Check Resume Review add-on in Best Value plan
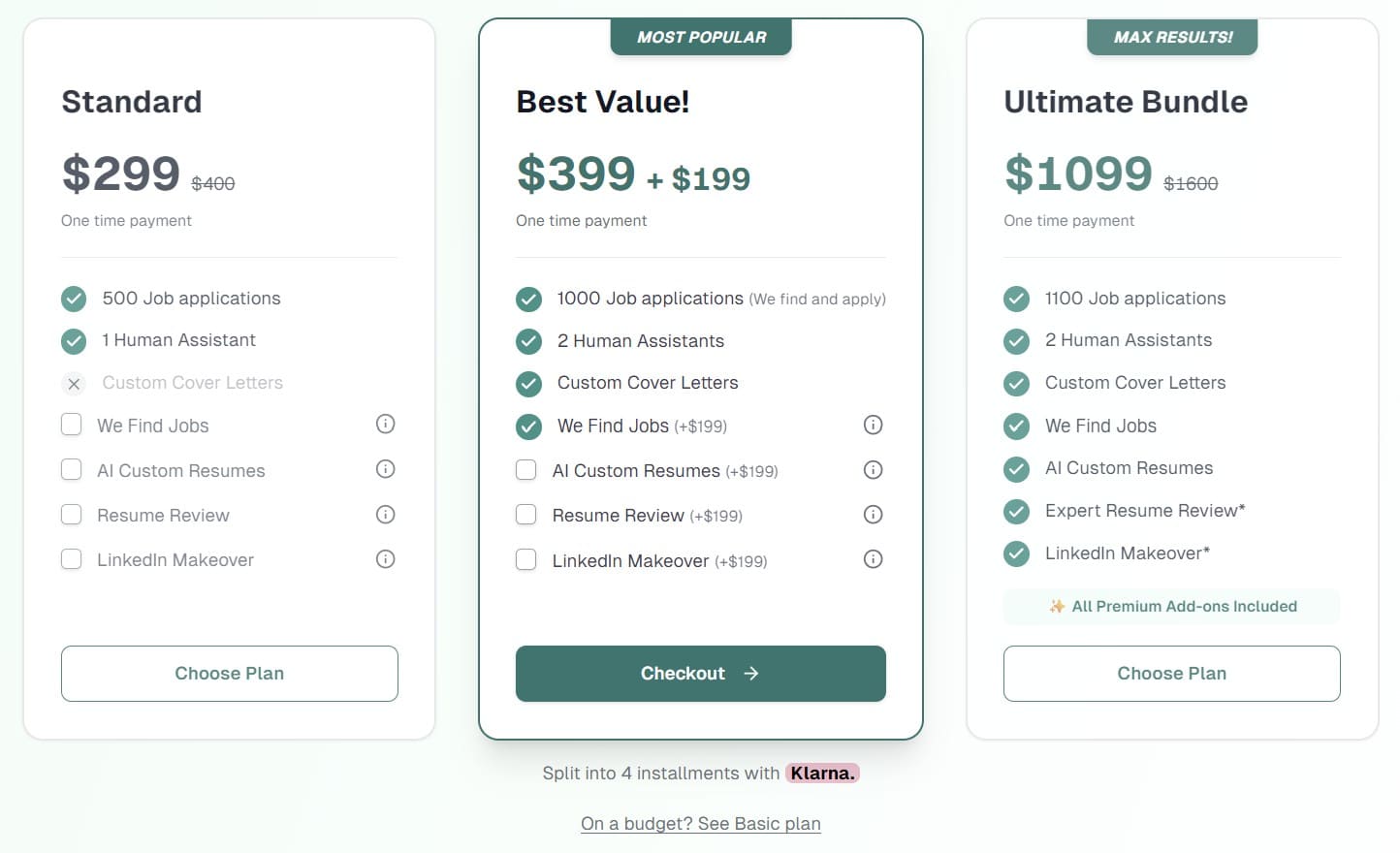Screen dimensions: 1400x853 (526, 515)
